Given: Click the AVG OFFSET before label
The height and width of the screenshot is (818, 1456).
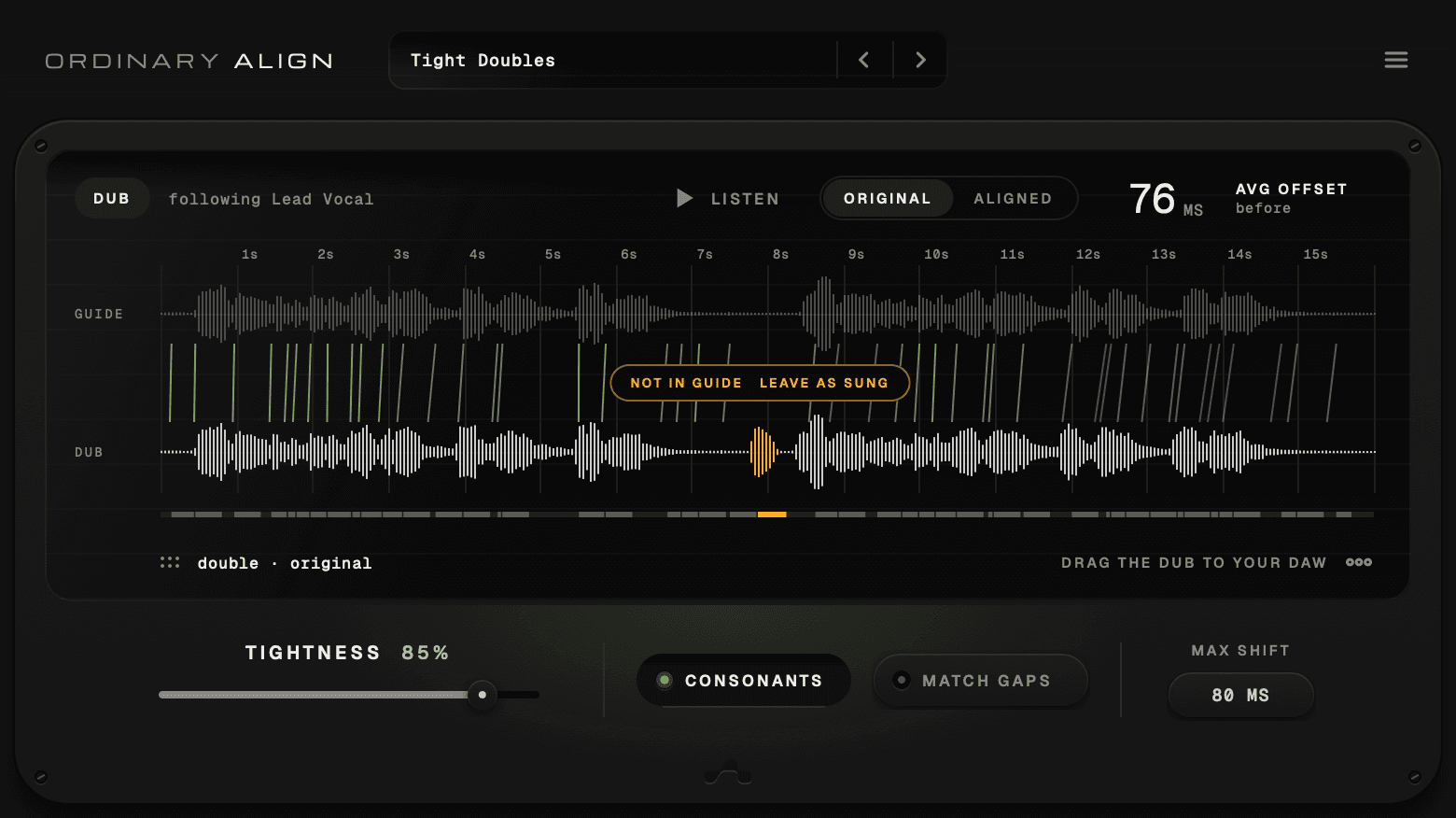Looking at the screenshot, I should point(1291,198).
